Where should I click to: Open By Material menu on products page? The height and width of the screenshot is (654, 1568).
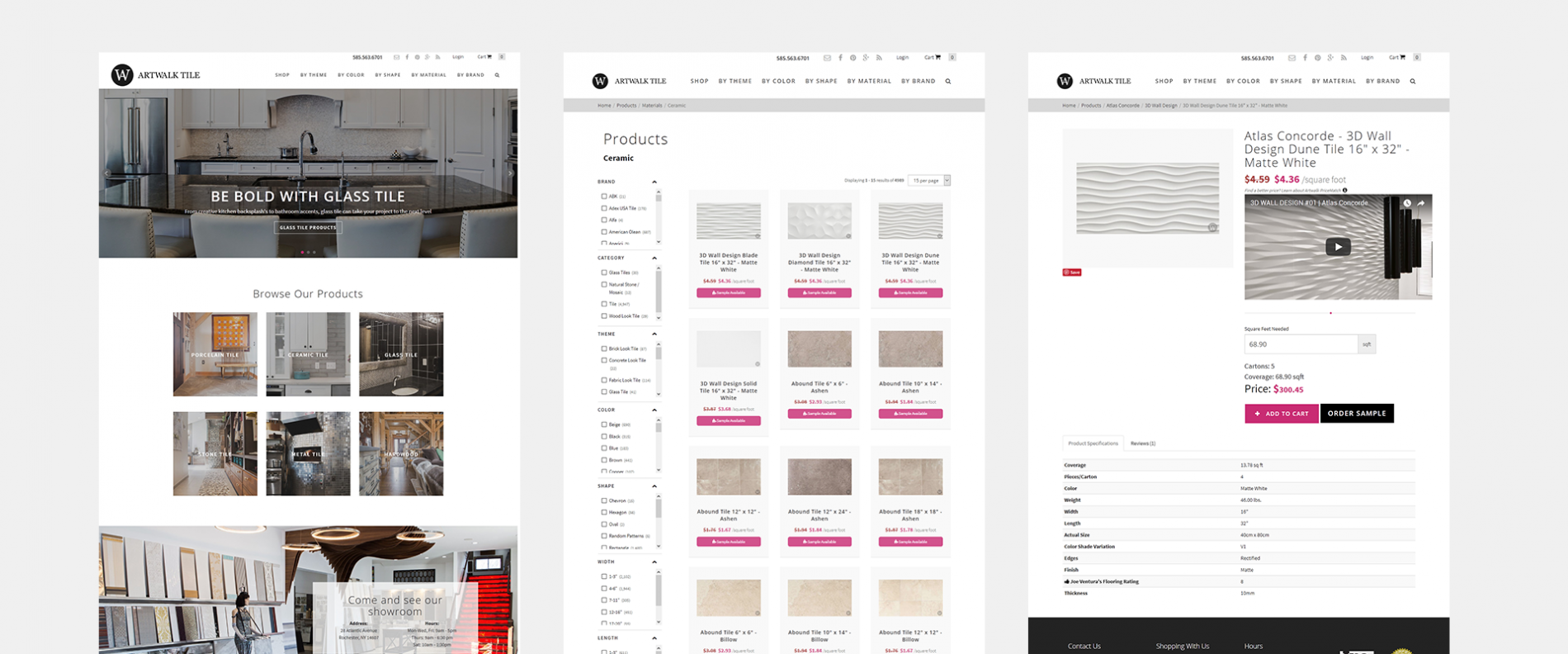click(x=869, y=81)
